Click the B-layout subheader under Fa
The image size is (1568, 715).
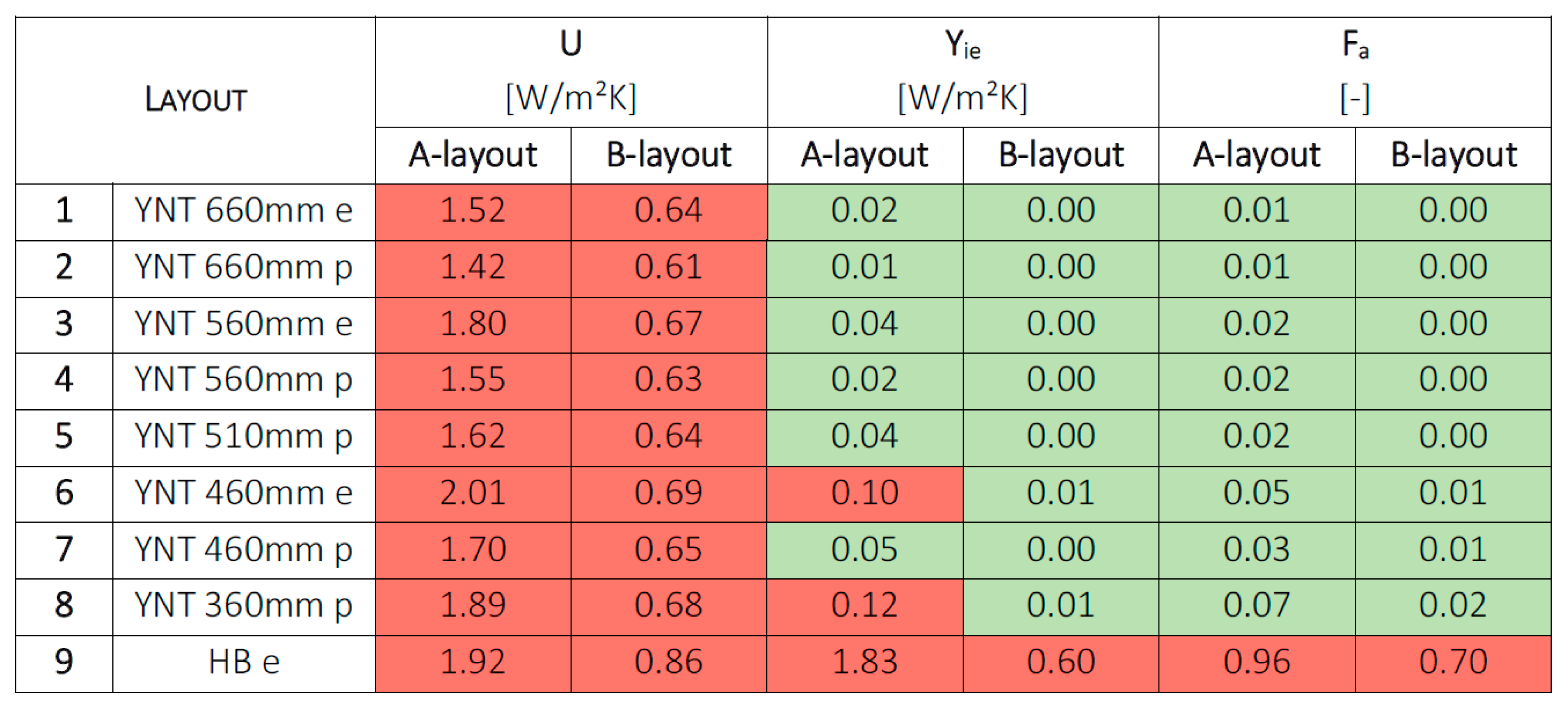[x=1453, y=155]
